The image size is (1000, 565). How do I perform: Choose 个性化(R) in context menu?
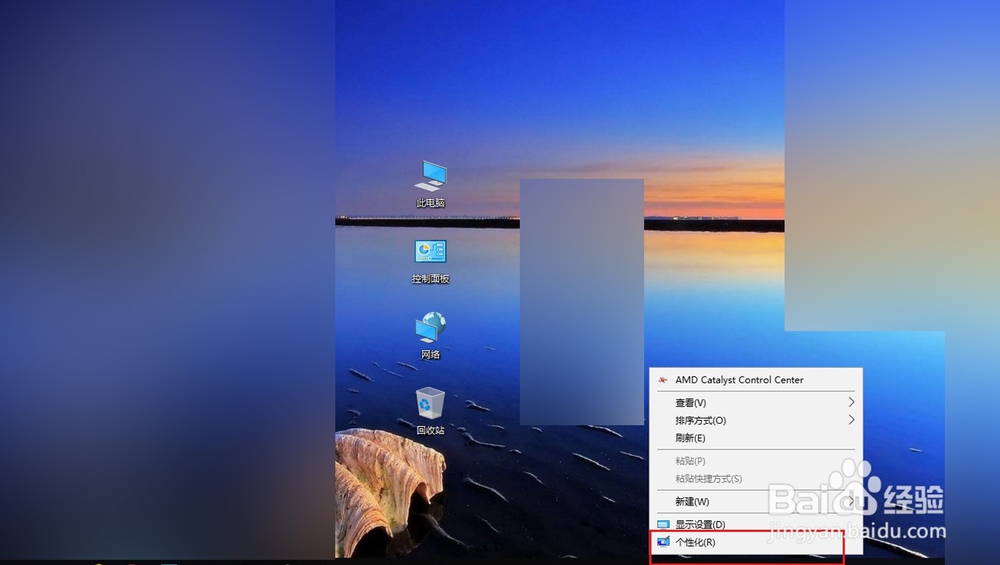tap(756, 542)
